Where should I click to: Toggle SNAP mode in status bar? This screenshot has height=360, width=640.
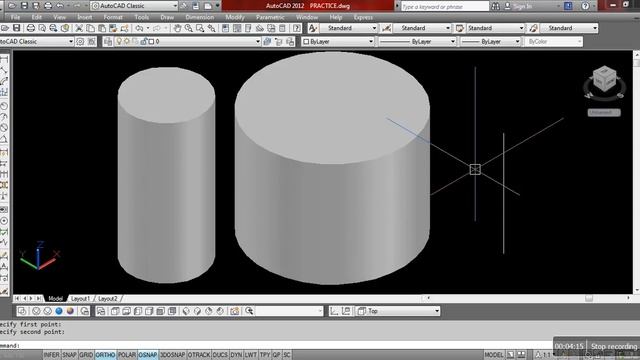click(69, 355)
